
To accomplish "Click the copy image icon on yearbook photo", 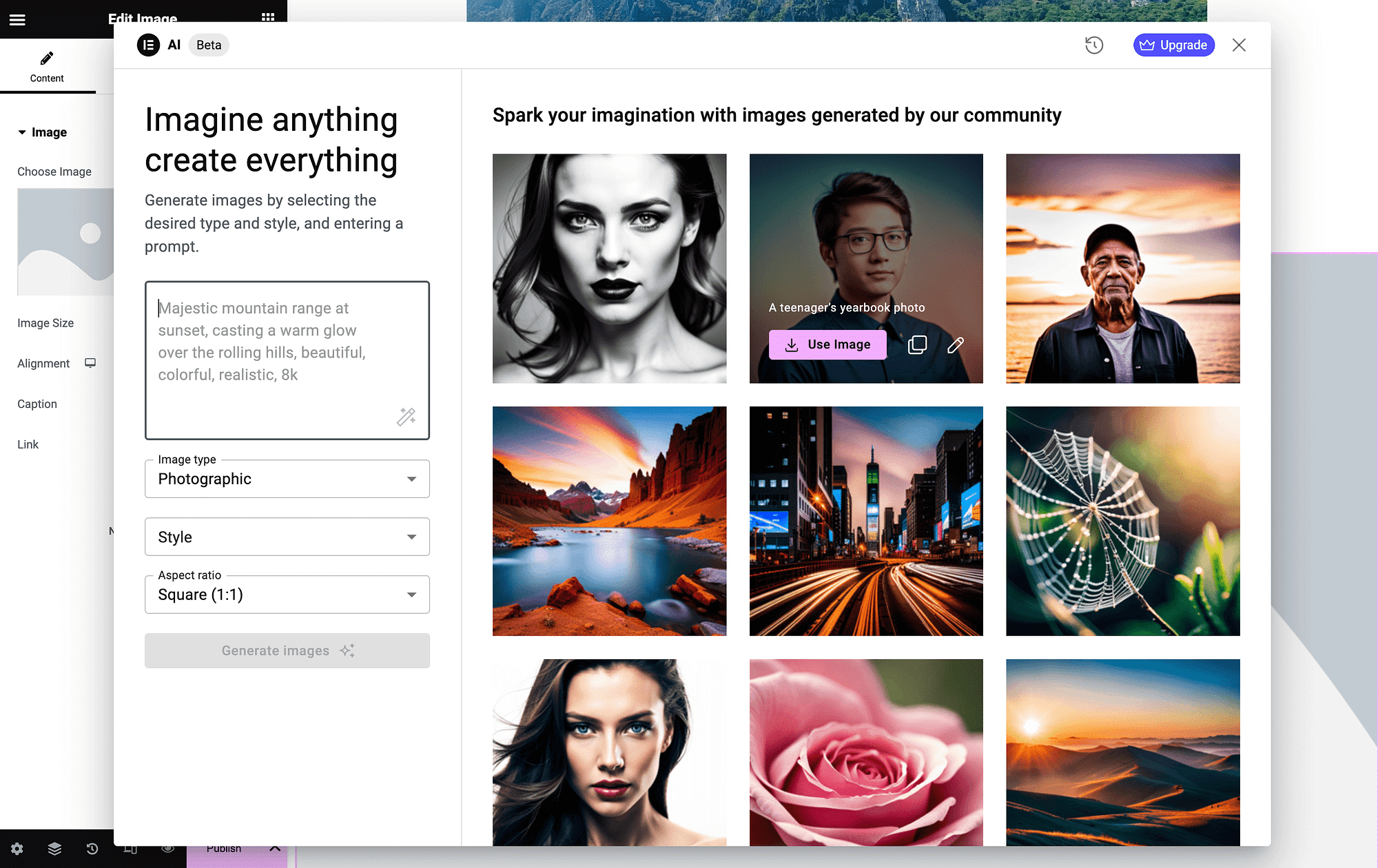I will click(x=917, y=344).
